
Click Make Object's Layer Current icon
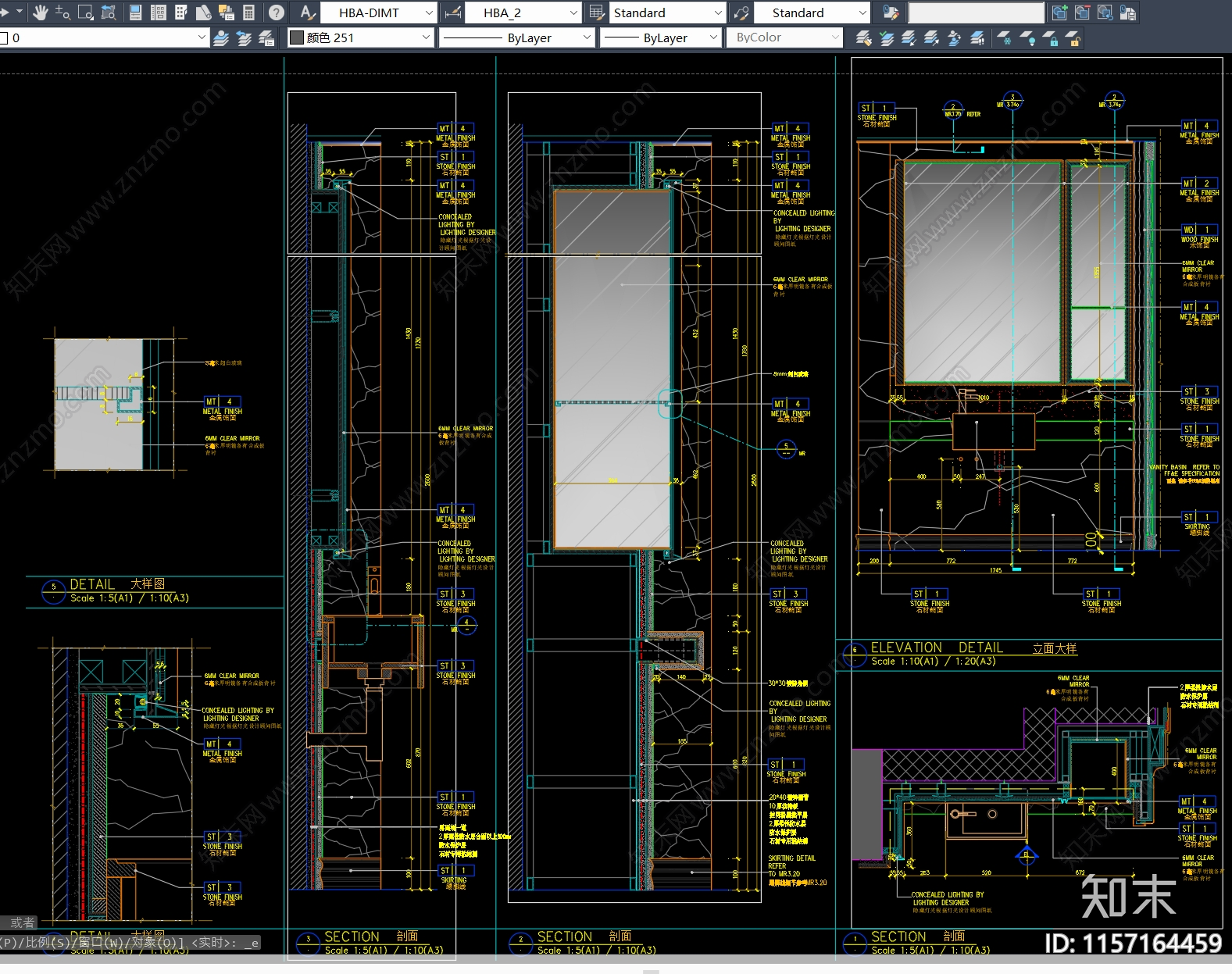click(221, 37)
